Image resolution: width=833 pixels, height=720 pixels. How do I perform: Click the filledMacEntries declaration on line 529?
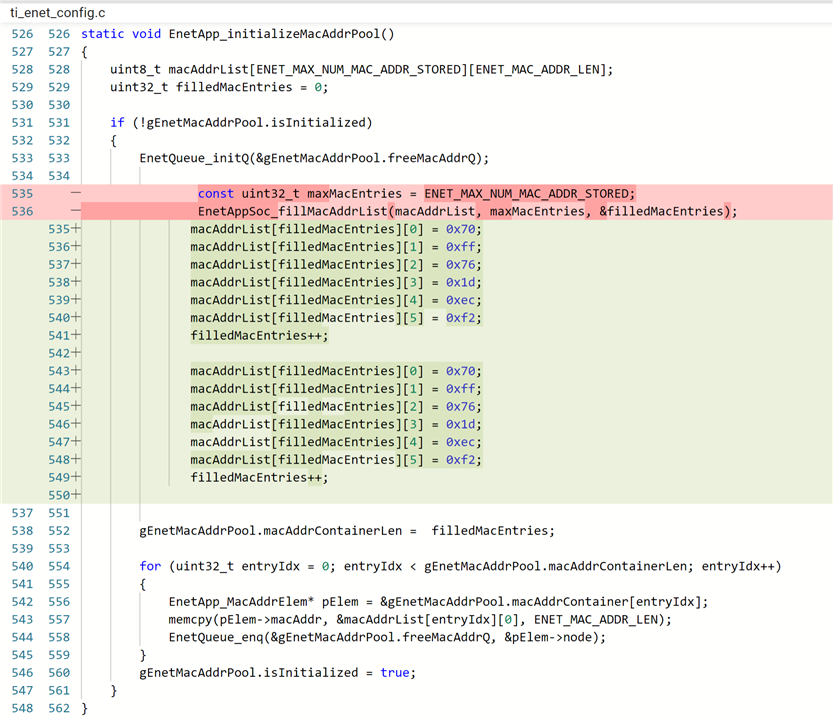(219, 87)
